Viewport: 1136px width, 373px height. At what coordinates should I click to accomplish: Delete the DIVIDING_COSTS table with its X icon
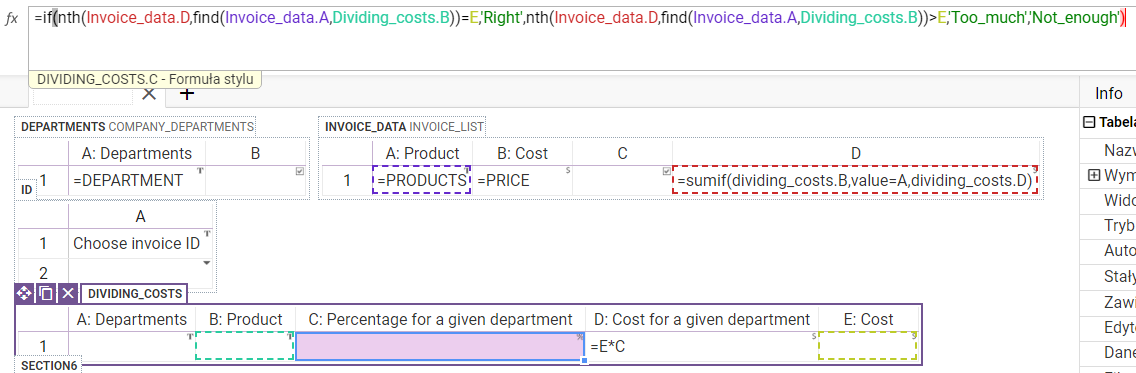point(67,293)
